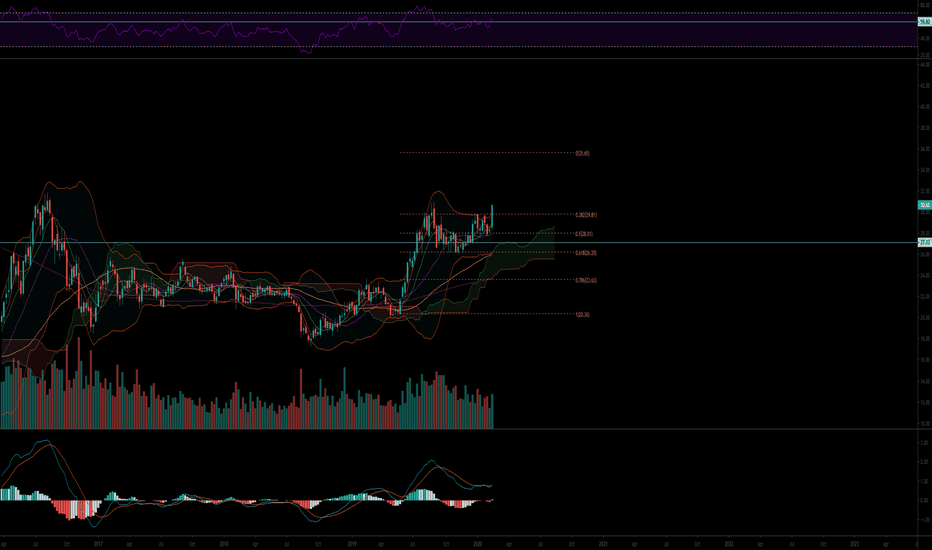Viewport: 932px width, 550px height.
Task: Click the green current price tag on price axis
Action: tap(924, 205)
